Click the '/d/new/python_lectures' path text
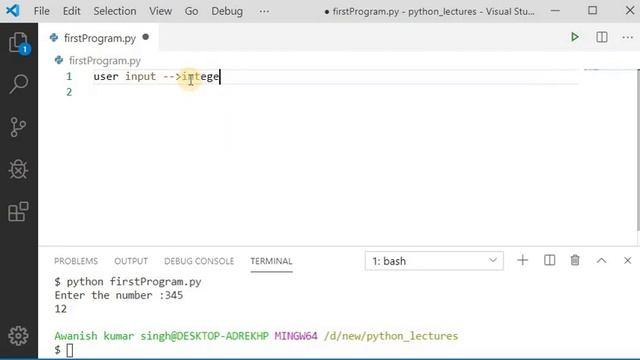640x360 pixels. tap(391, 336)
